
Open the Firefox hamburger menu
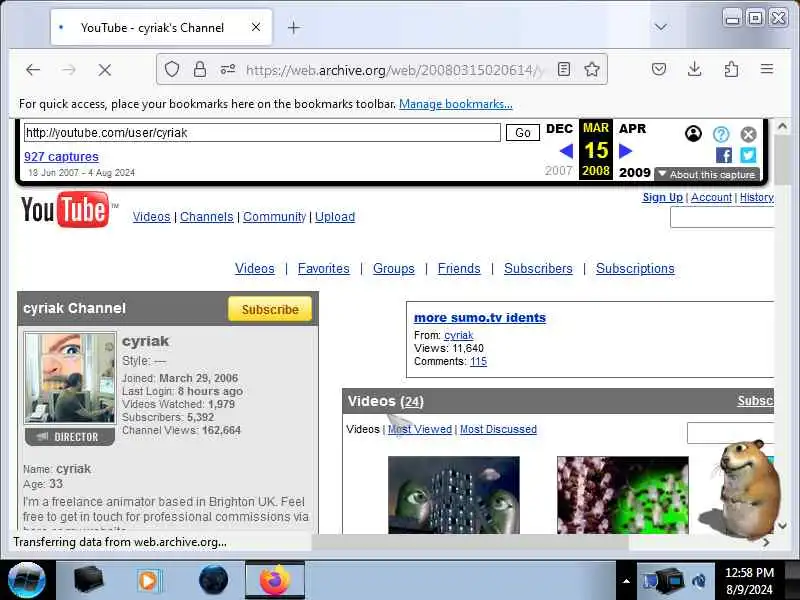tap(767, 68)
